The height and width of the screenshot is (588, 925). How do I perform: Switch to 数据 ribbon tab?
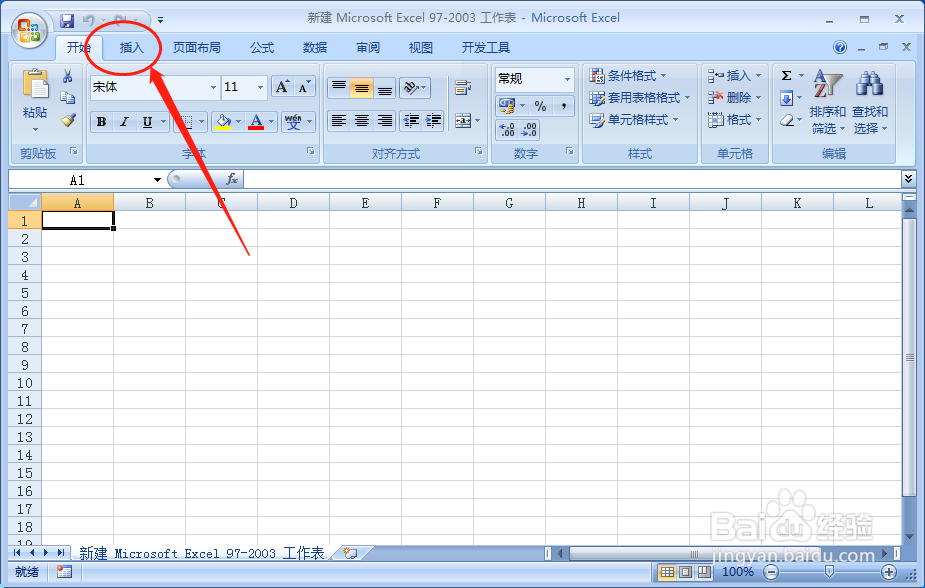(x=314, y=48)
